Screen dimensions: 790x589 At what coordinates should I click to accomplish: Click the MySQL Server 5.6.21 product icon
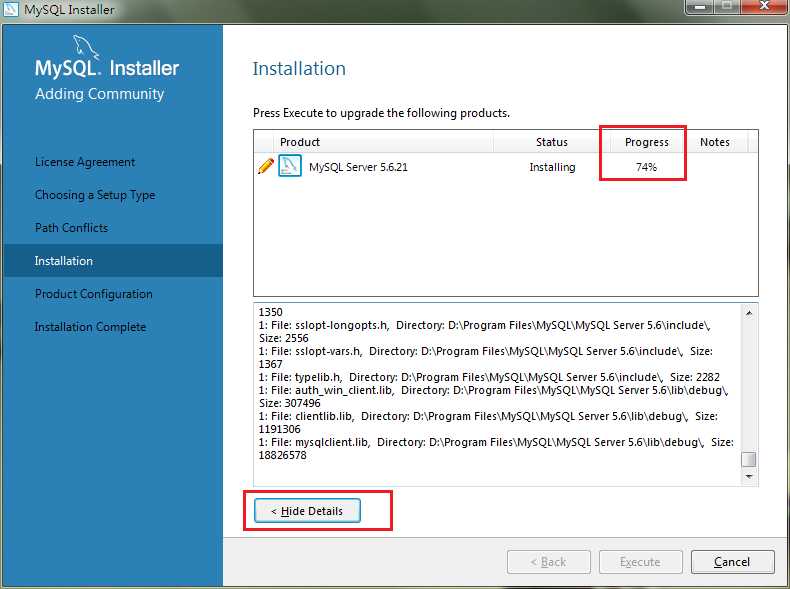point(290,166)
